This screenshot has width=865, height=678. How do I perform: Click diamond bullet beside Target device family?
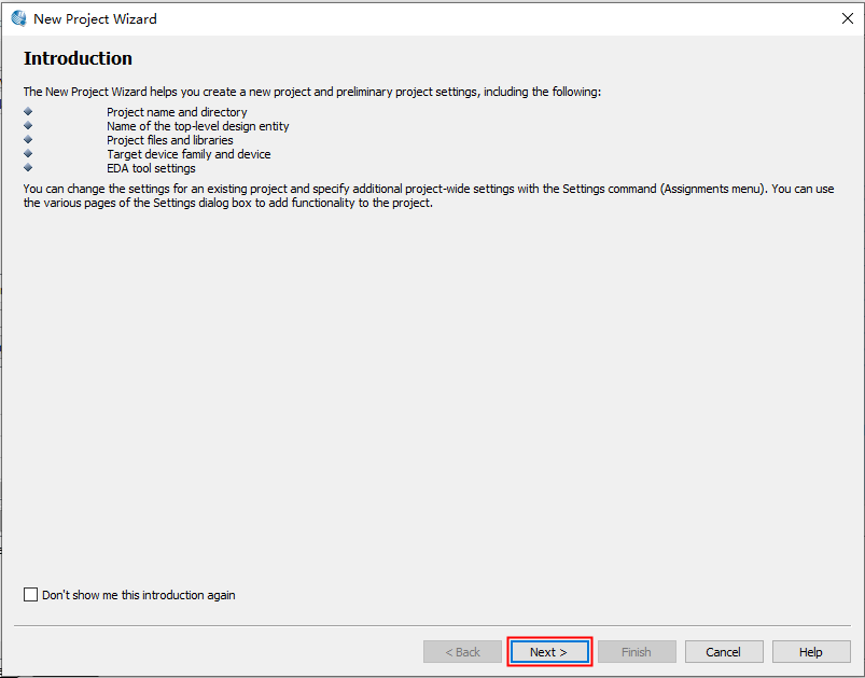[x=28, y=154]
